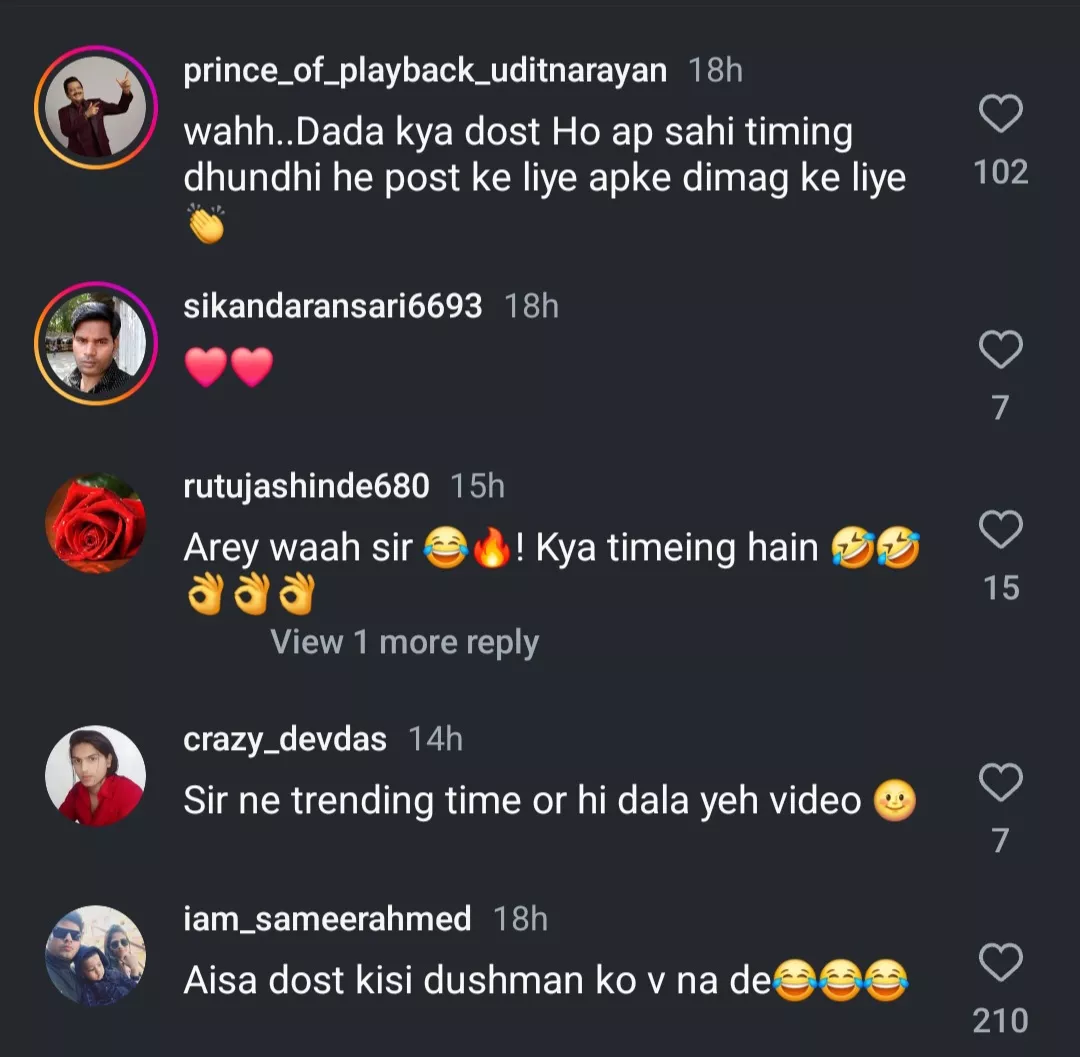Image resolution: width=1080 pixels, height=1057 pixels.
Task: Go to rutujashinde680 username link
Action: [306, 486]
